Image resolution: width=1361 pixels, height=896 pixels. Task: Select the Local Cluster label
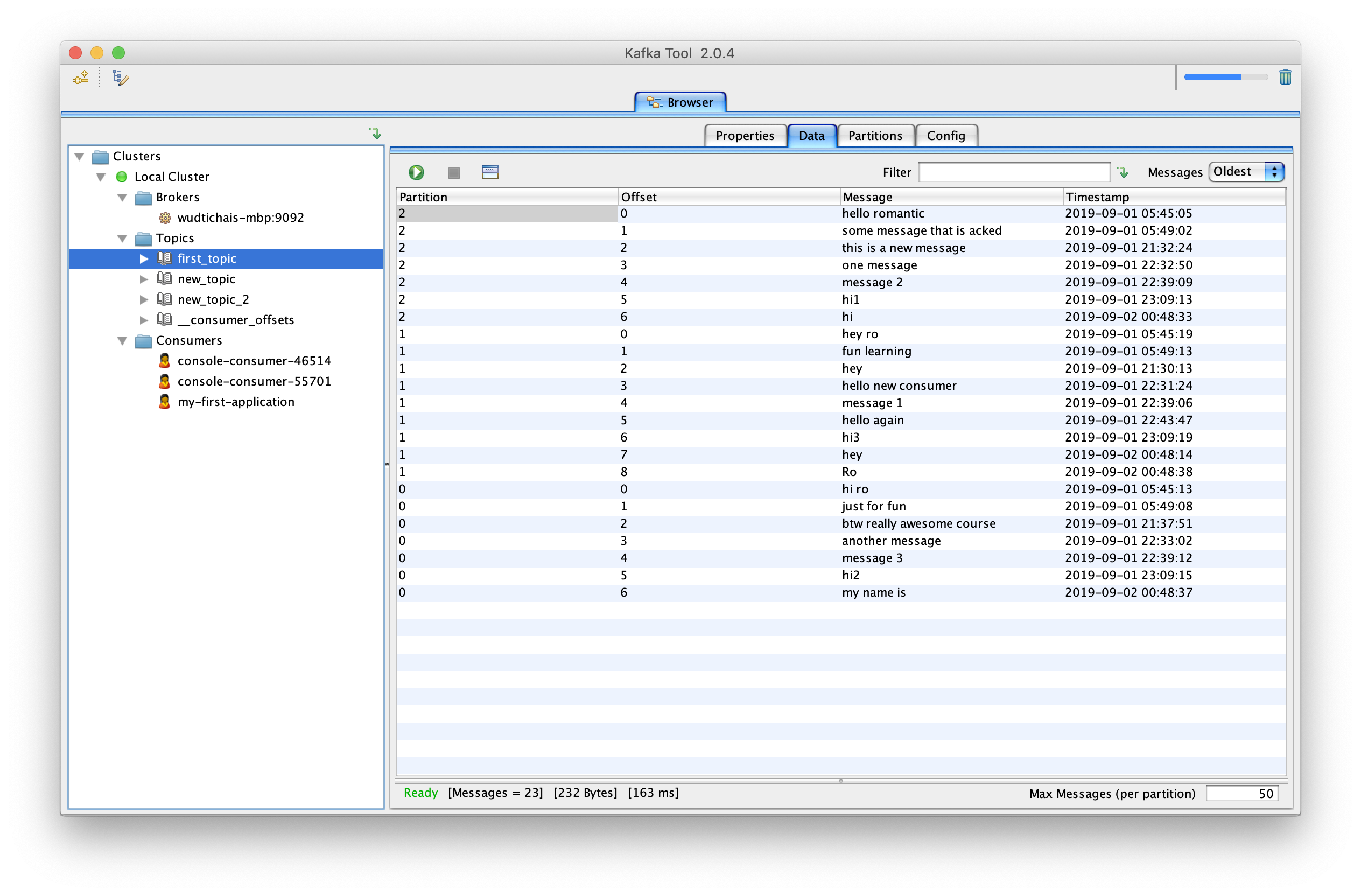(172, 177)
